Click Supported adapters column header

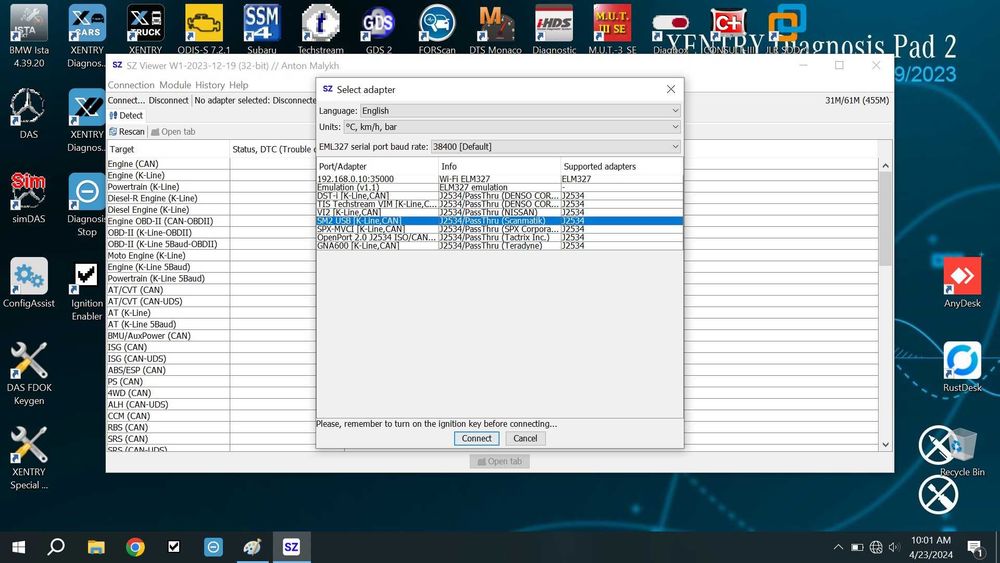pos(621,166)
